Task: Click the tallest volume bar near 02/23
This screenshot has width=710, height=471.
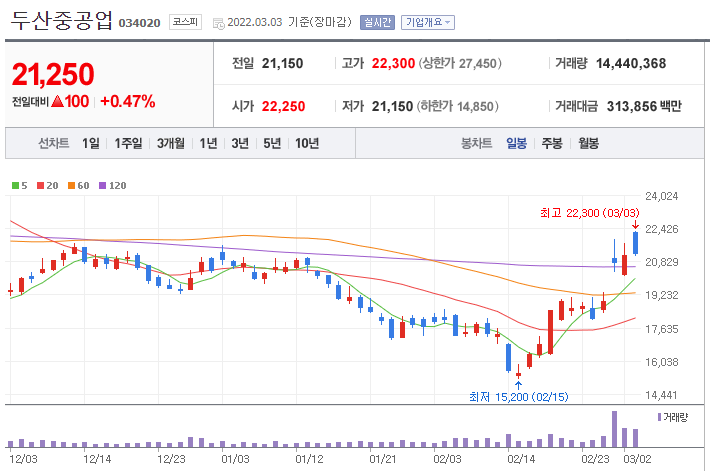Action: pos(614,429)
